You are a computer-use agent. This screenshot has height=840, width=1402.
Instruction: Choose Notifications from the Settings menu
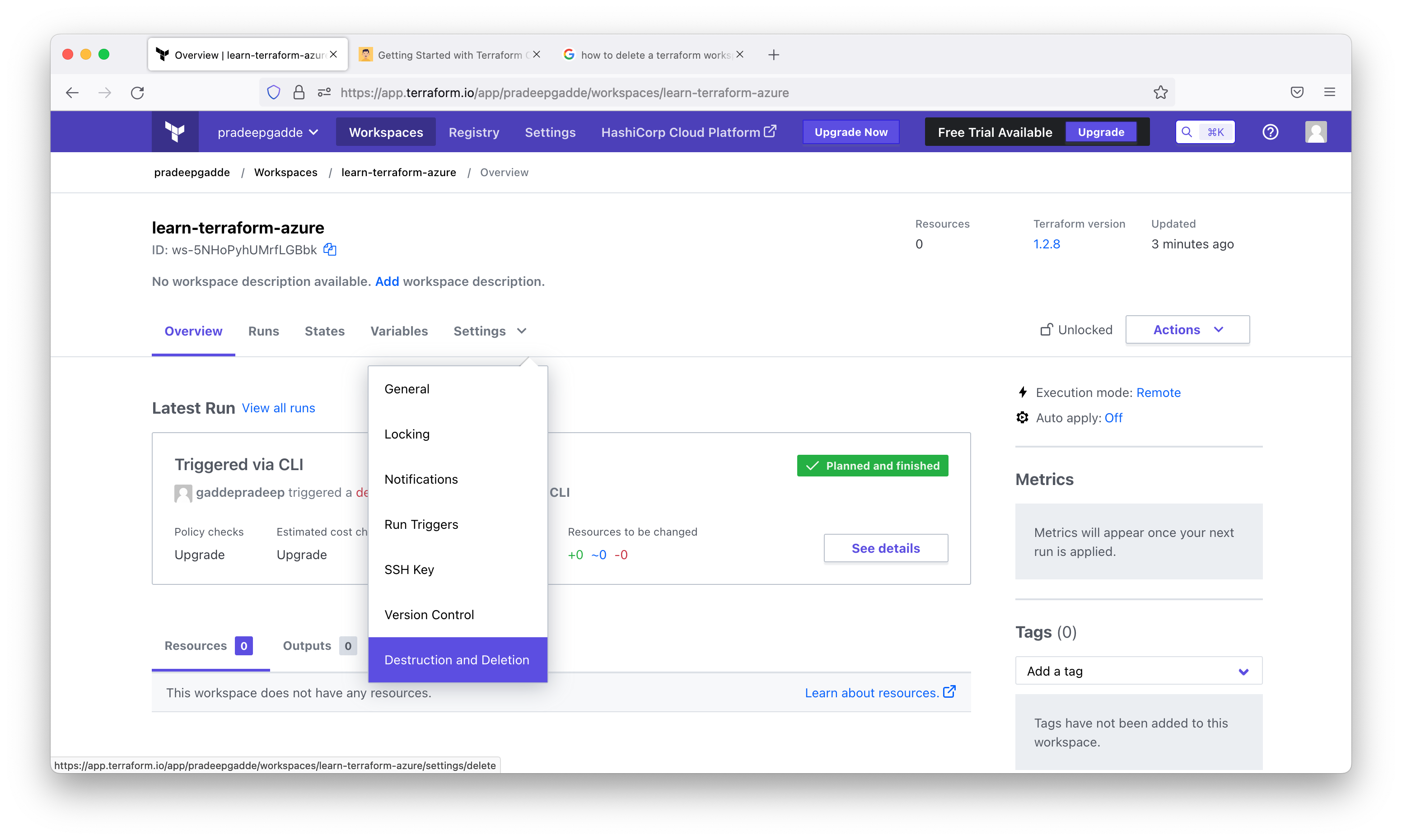[x=458, y=480]
